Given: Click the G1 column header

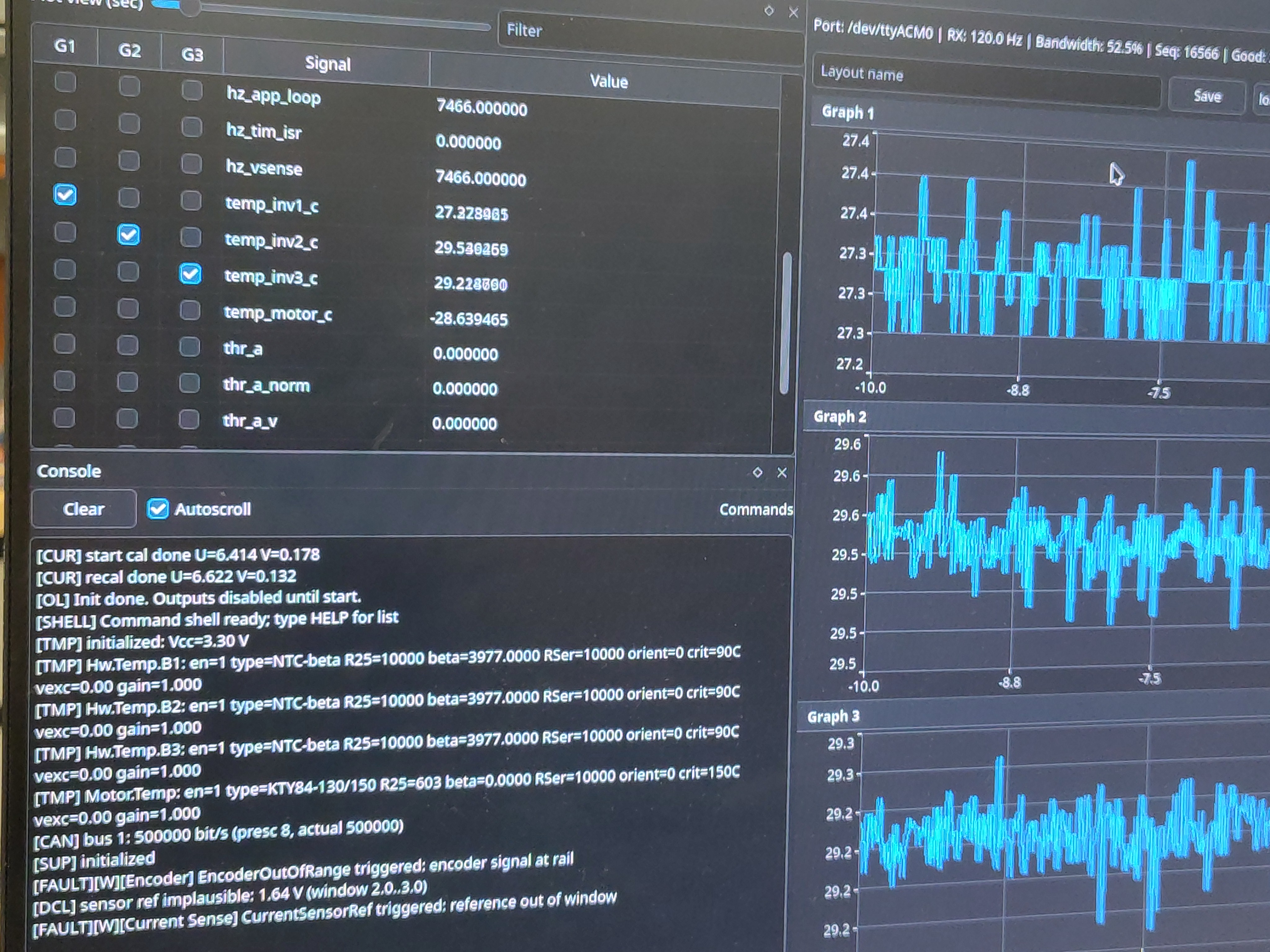Looking at the screenshot, I should tap(64, 46).
